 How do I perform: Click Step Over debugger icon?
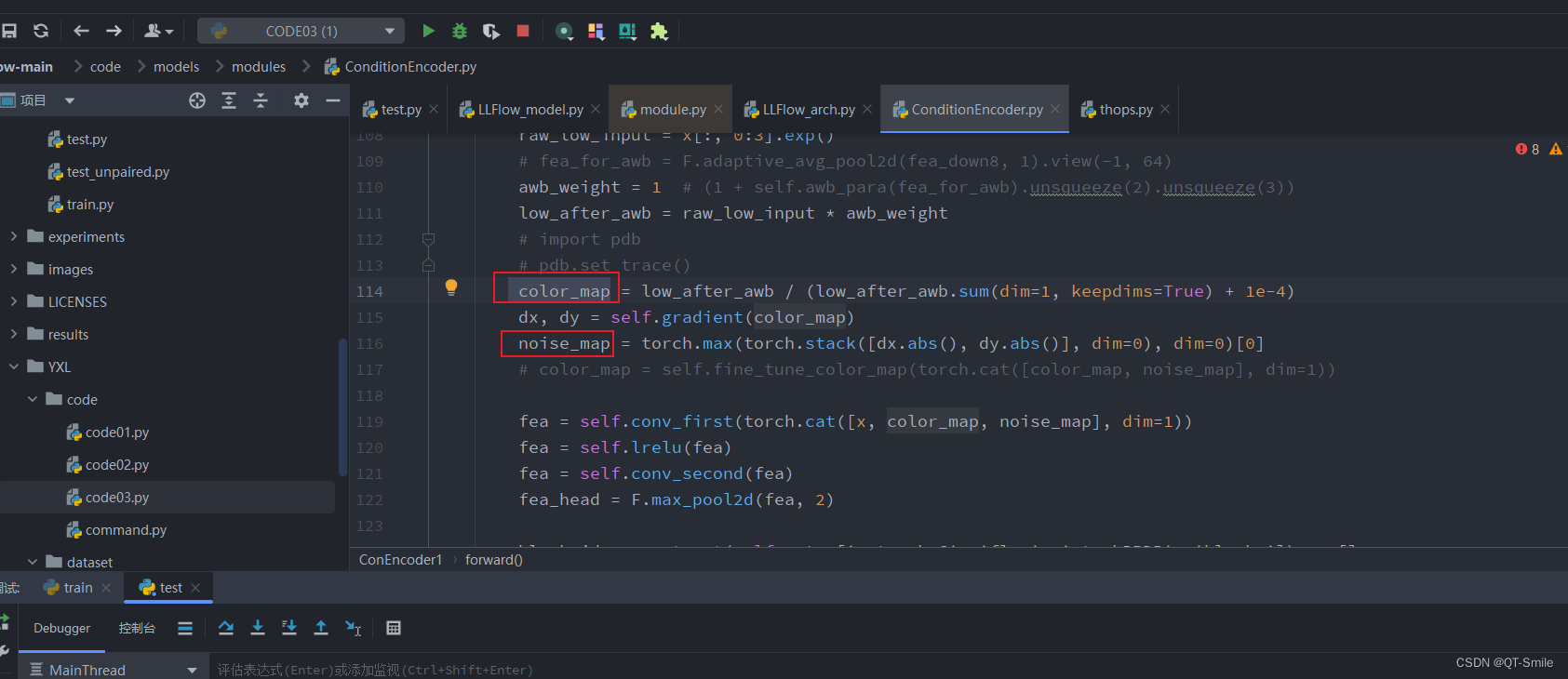(x=226, y=628)
